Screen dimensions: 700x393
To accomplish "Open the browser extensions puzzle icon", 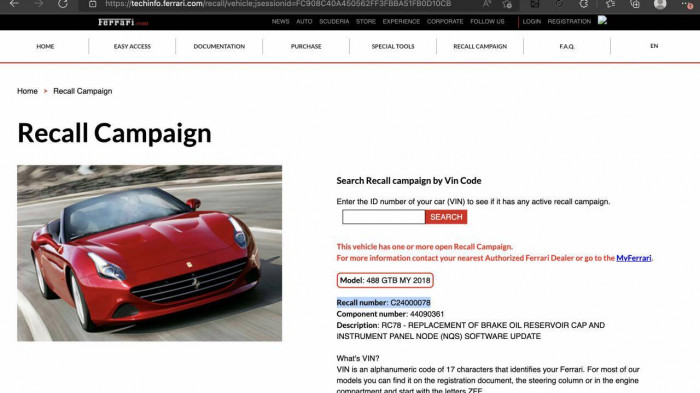I will pos(584,4).
